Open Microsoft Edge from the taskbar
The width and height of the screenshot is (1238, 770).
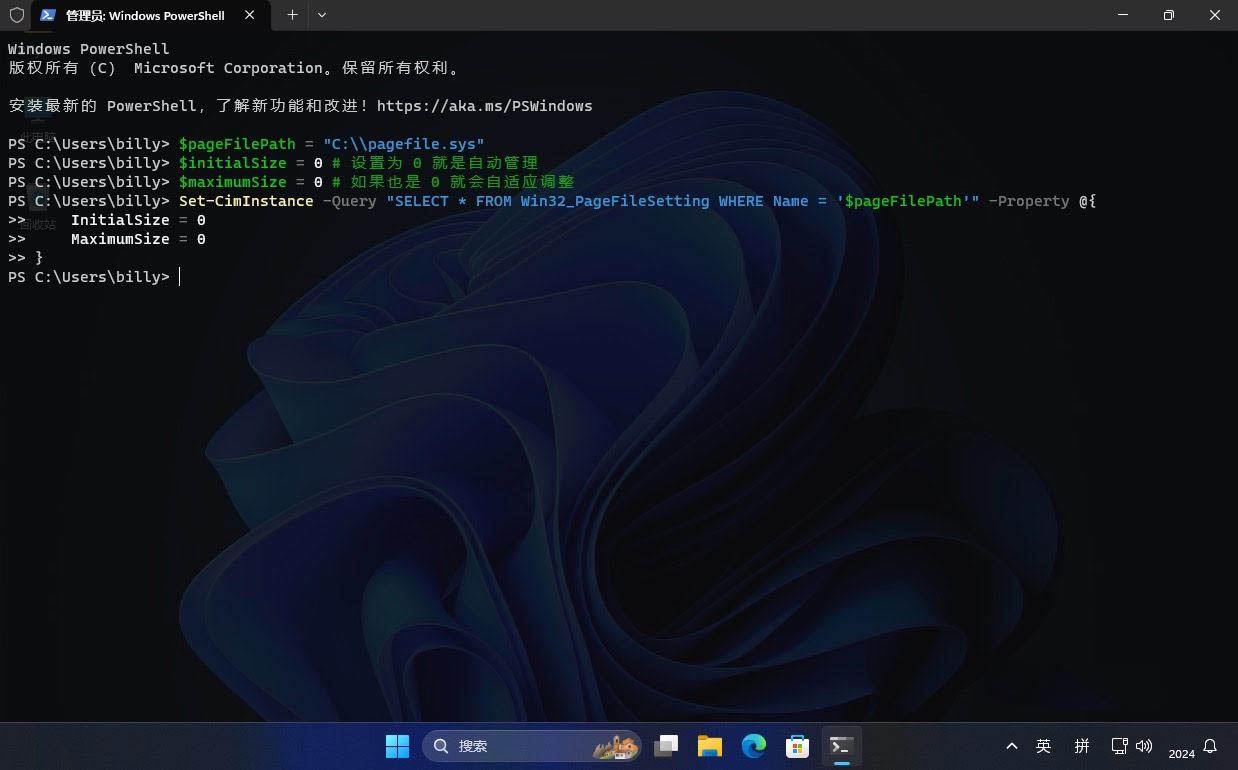pyautogui.click(x=753, y=746)
